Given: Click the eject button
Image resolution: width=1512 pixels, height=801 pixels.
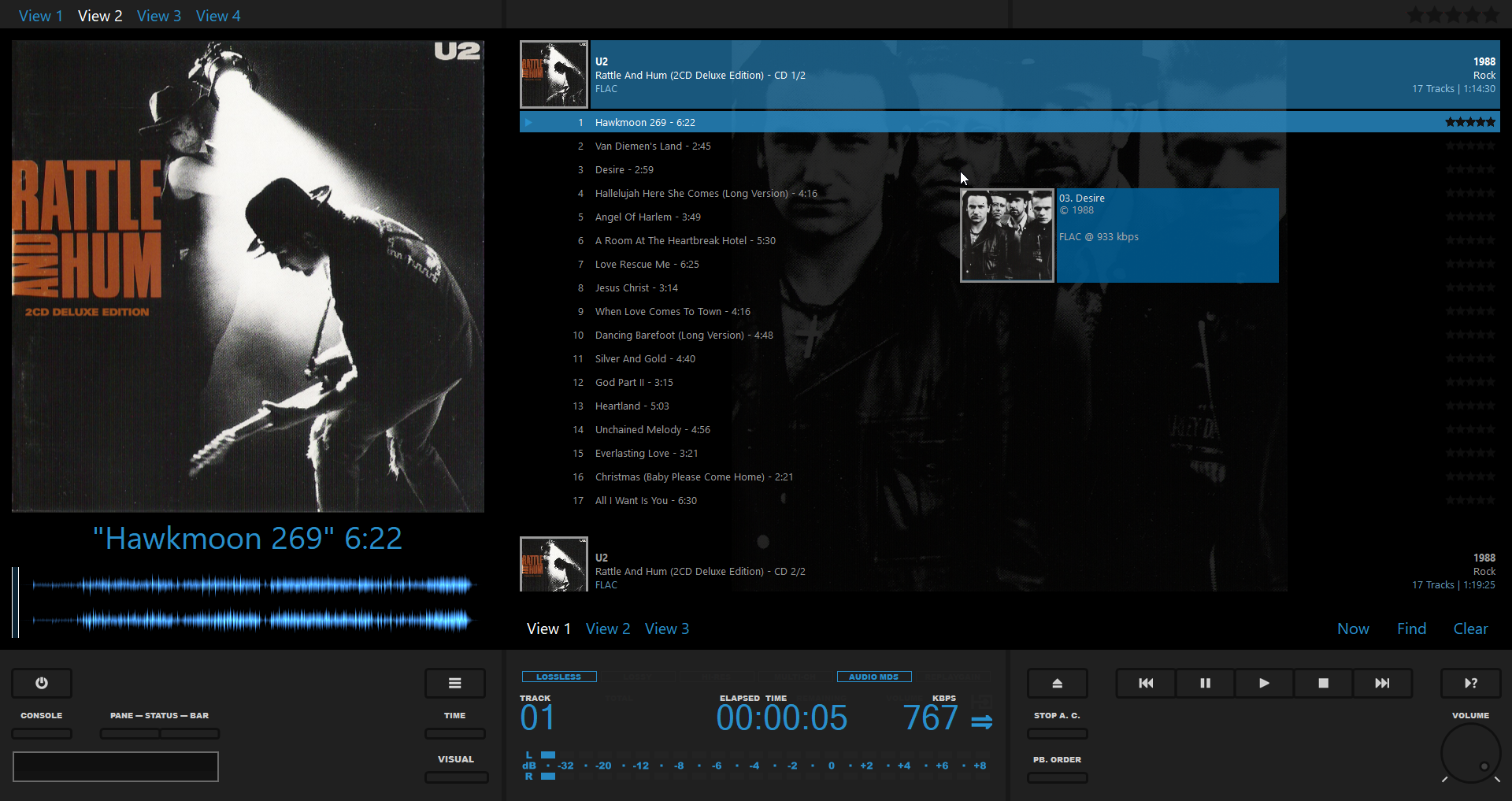Looking at the screenshot, I should (1058, 683).
